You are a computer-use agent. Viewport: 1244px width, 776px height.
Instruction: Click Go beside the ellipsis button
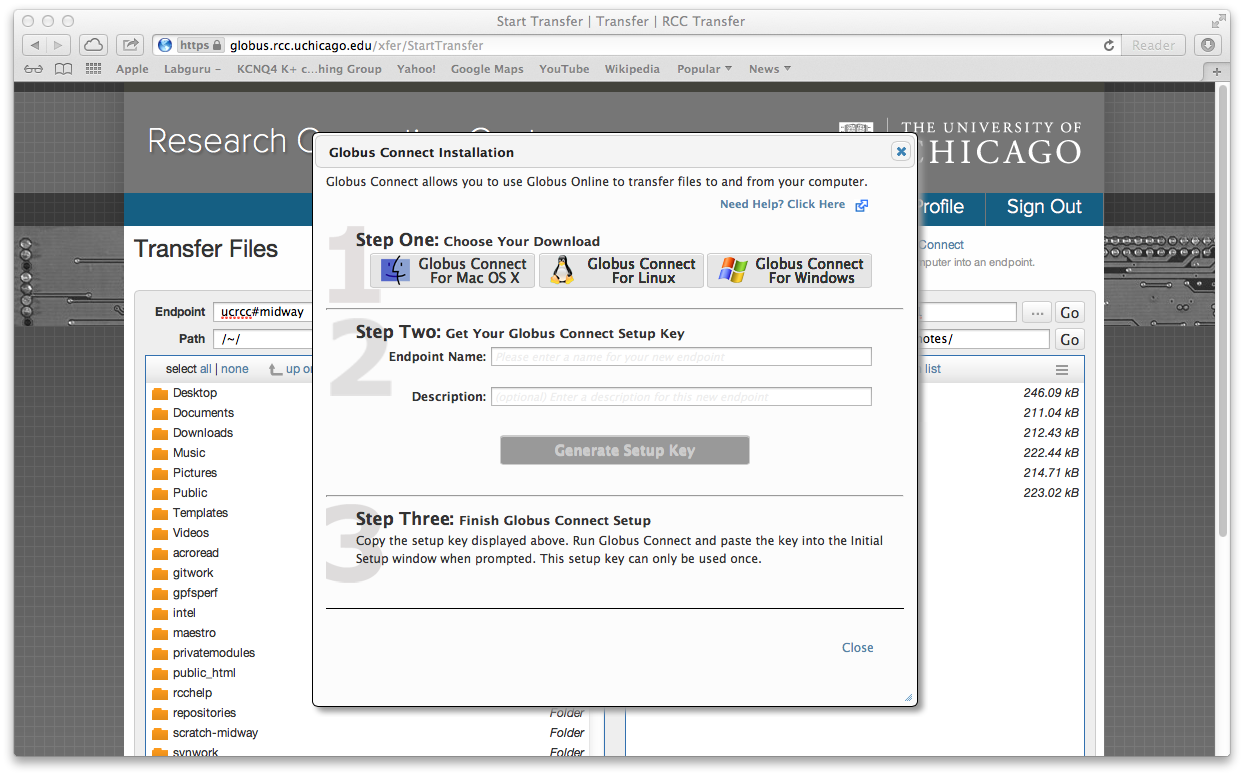tap(1070, 313)
